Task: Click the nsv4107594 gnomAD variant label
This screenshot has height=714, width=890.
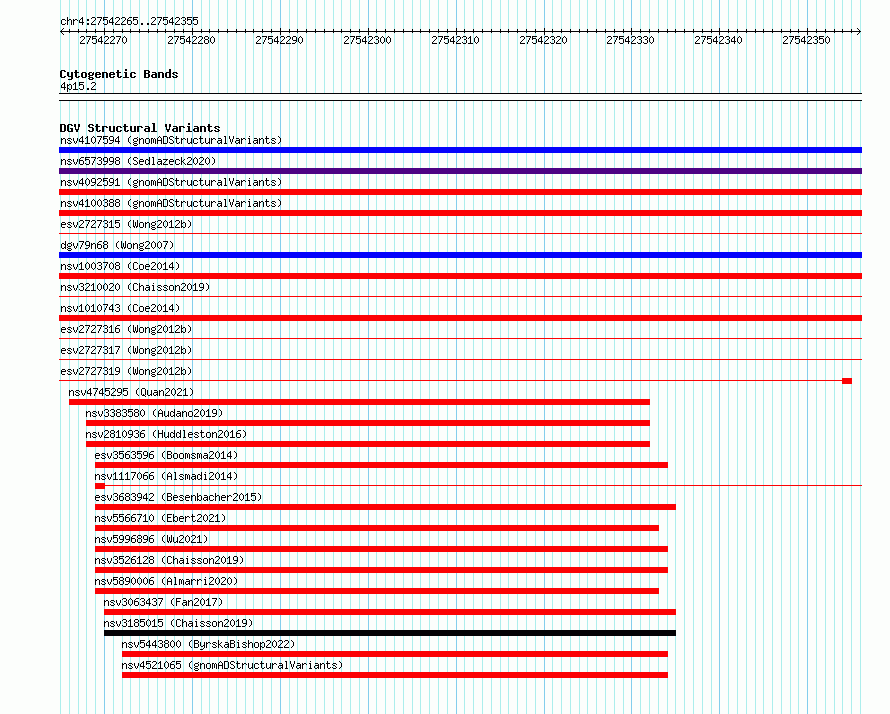Action: pyautogui.click(x=171, y=140)
